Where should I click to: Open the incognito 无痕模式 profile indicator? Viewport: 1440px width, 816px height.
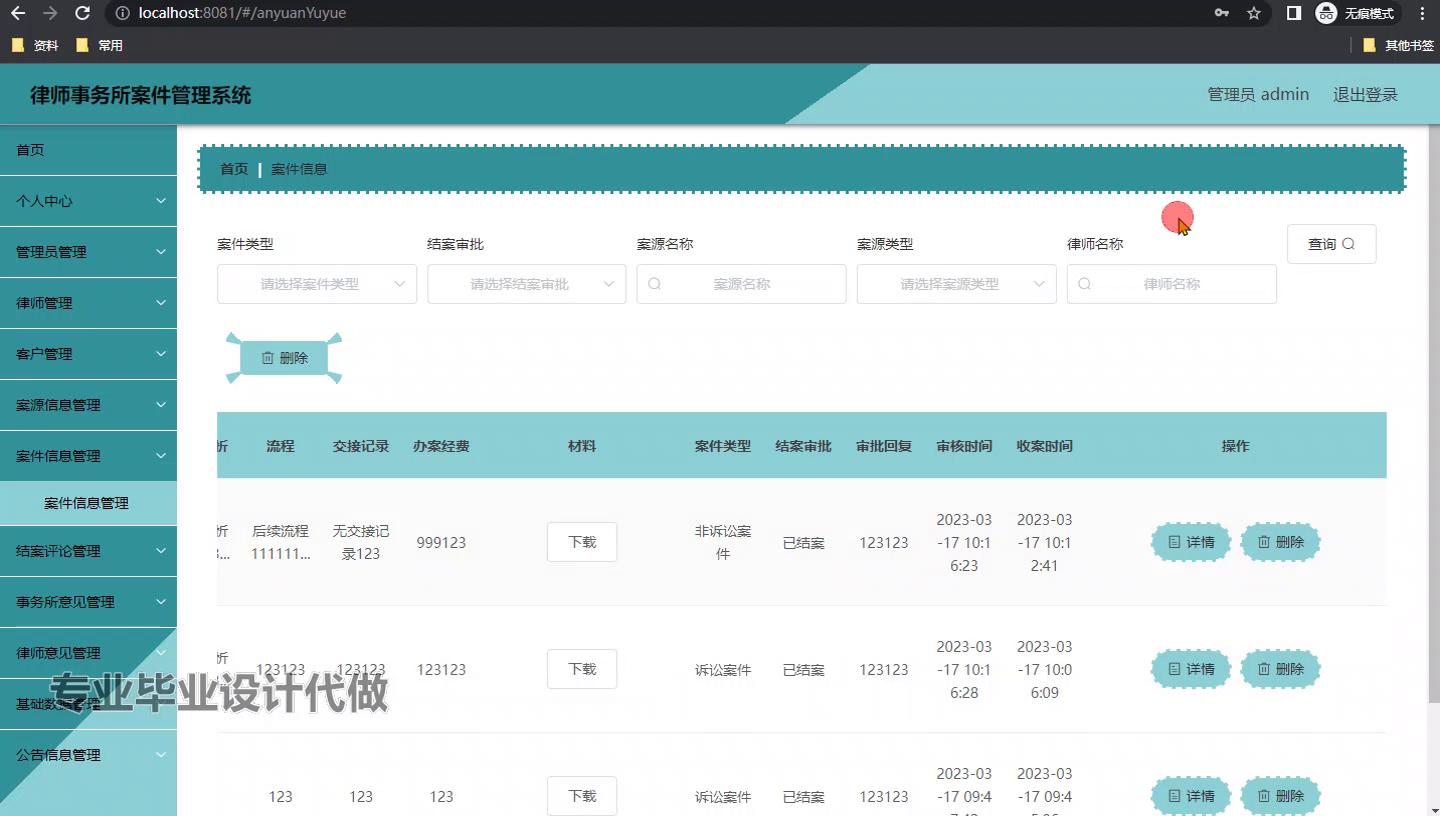pyautogui.click(x=1356, y=13)
